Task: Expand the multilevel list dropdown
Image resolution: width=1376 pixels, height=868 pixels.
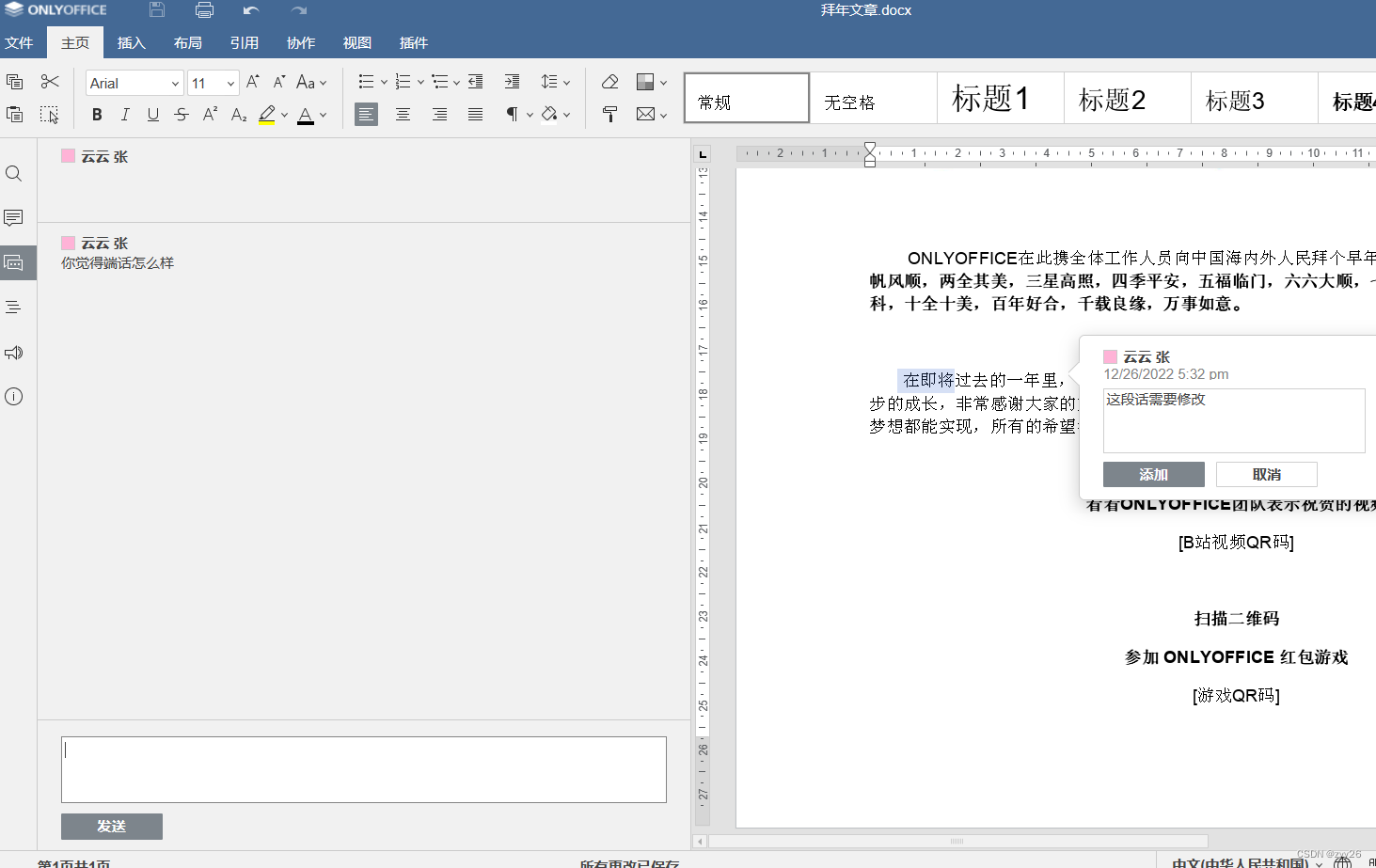Action: [x=456, y=83]
